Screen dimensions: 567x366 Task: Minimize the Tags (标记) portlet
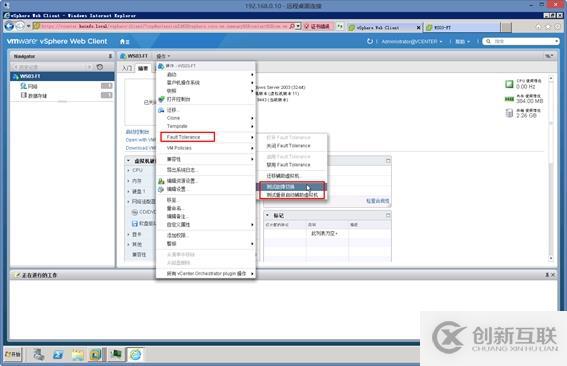pos(388,215)
